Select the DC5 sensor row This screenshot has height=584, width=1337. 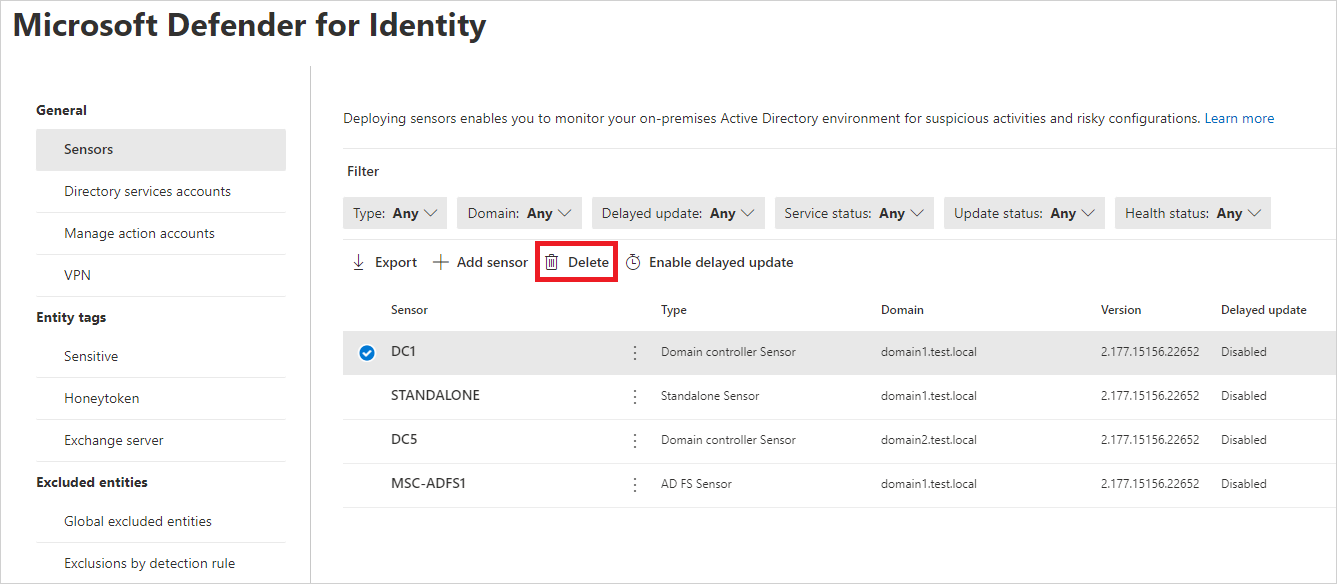coord(366,439)
